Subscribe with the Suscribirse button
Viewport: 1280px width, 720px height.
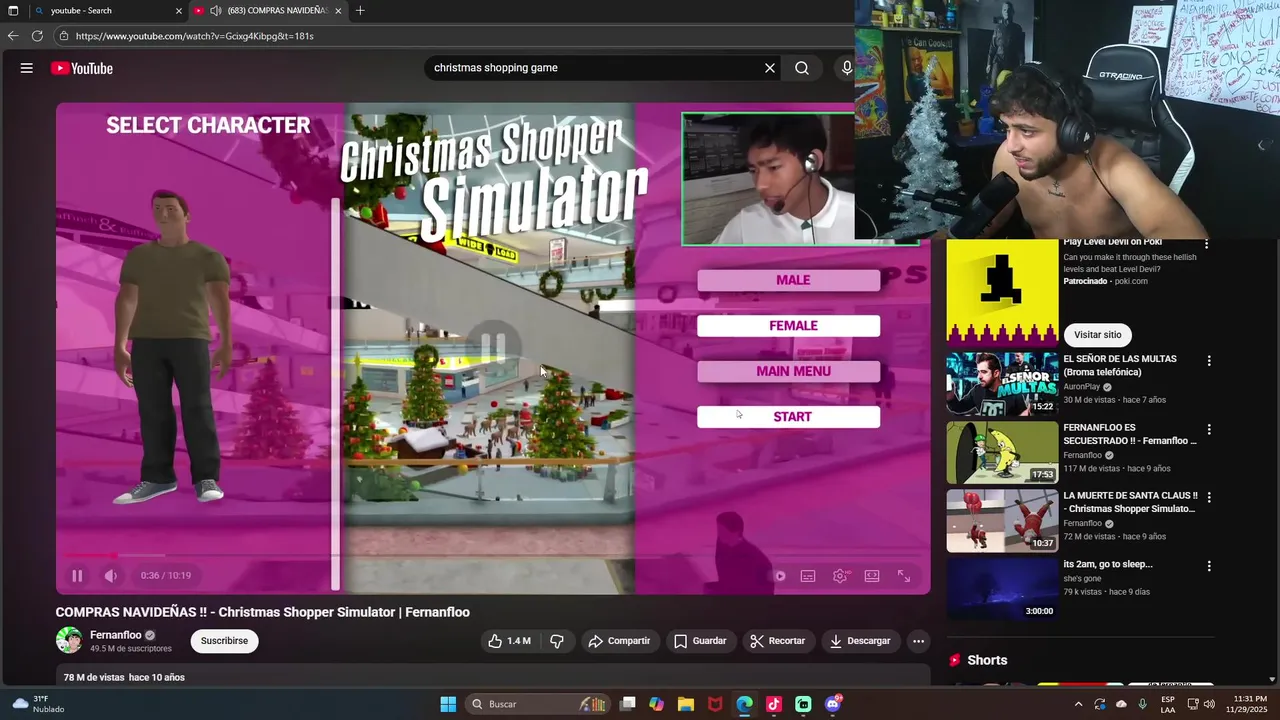224,641
